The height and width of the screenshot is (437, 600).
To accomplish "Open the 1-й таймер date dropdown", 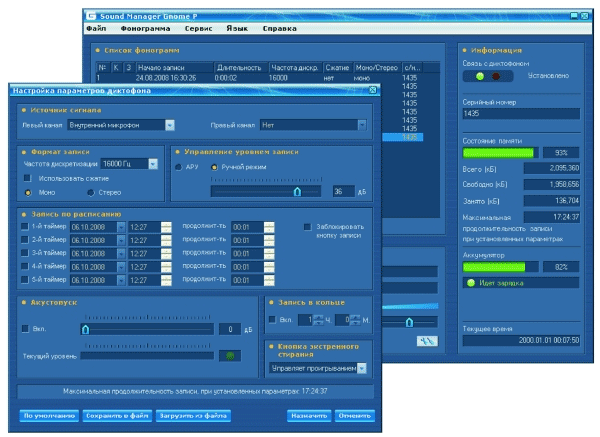I will 121,227.
